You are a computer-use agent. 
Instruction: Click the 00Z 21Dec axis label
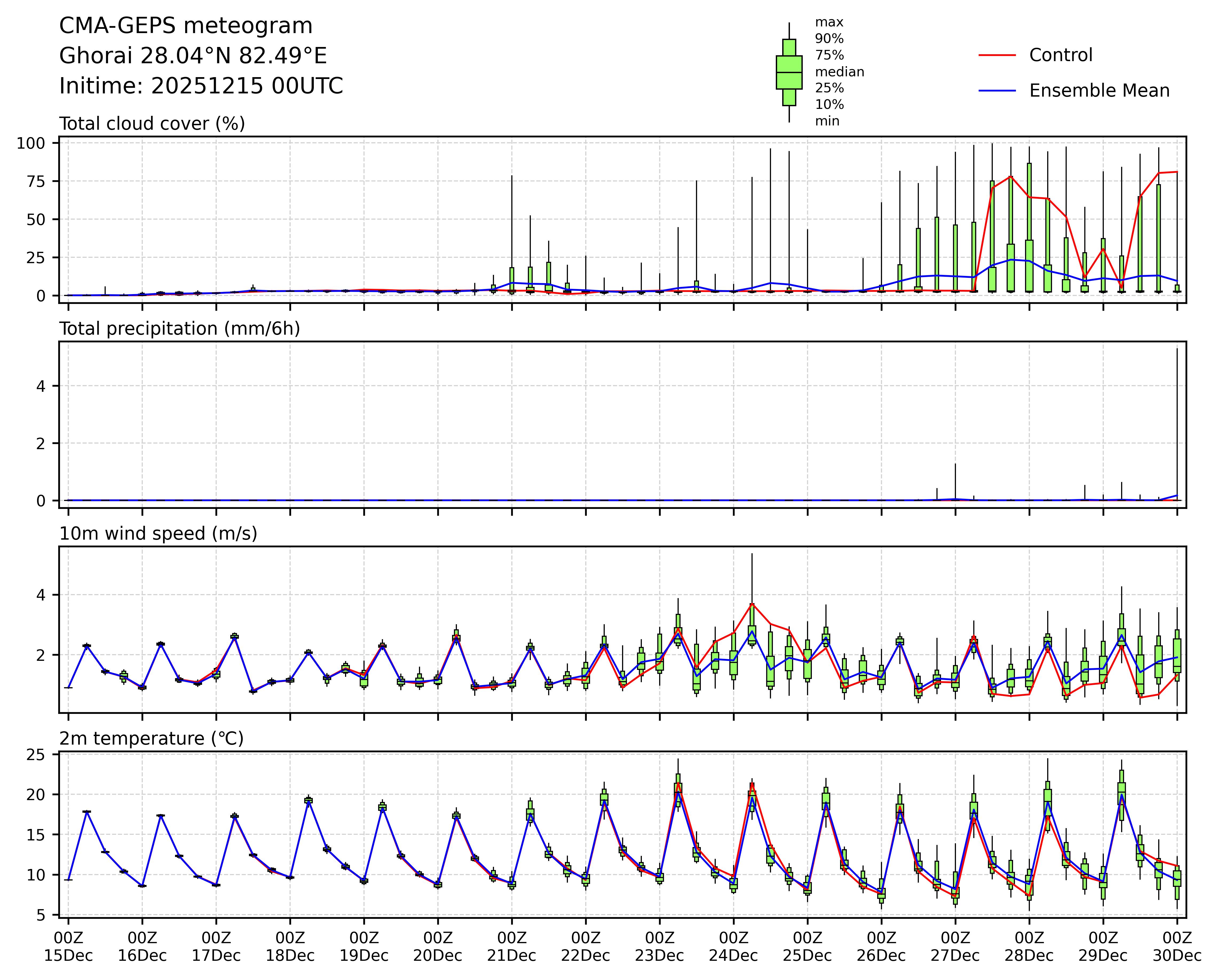[x=512, y=947]
